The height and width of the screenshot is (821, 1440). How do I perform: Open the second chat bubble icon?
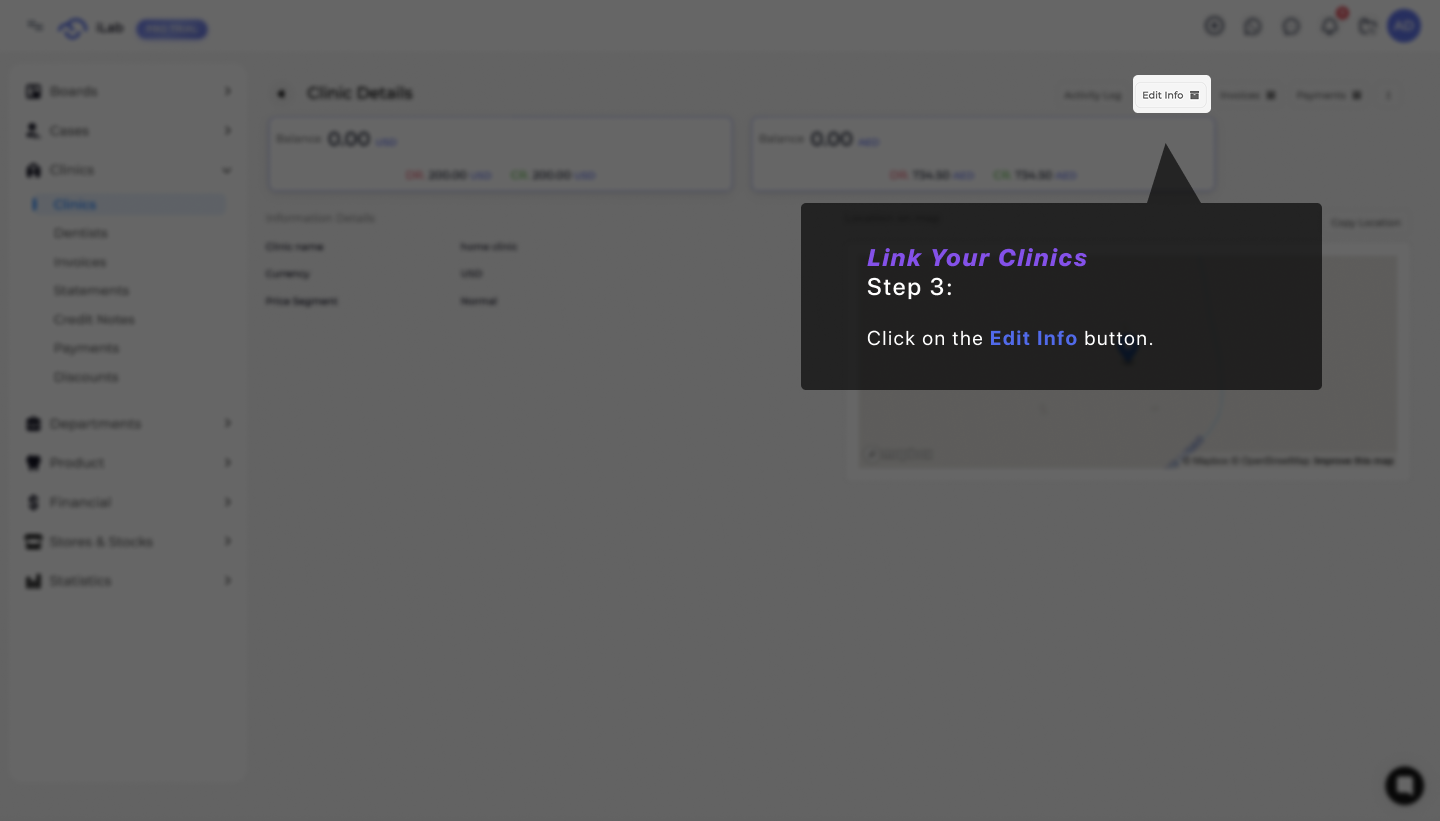click(x=1291, y=27)
